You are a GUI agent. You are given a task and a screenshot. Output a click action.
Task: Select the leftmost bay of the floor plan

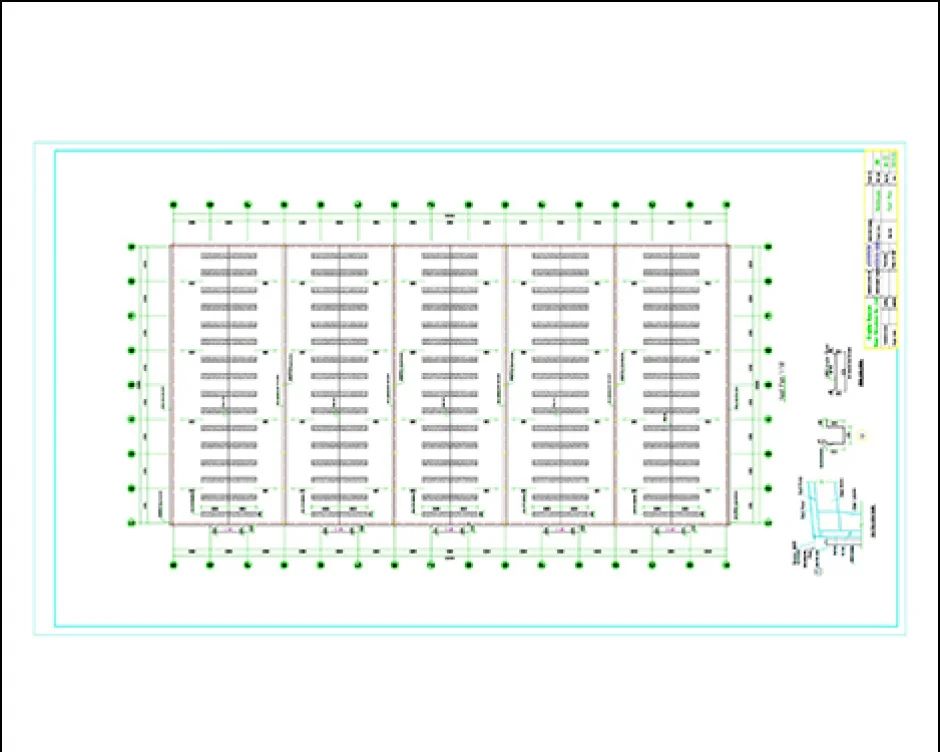[229, 384]
